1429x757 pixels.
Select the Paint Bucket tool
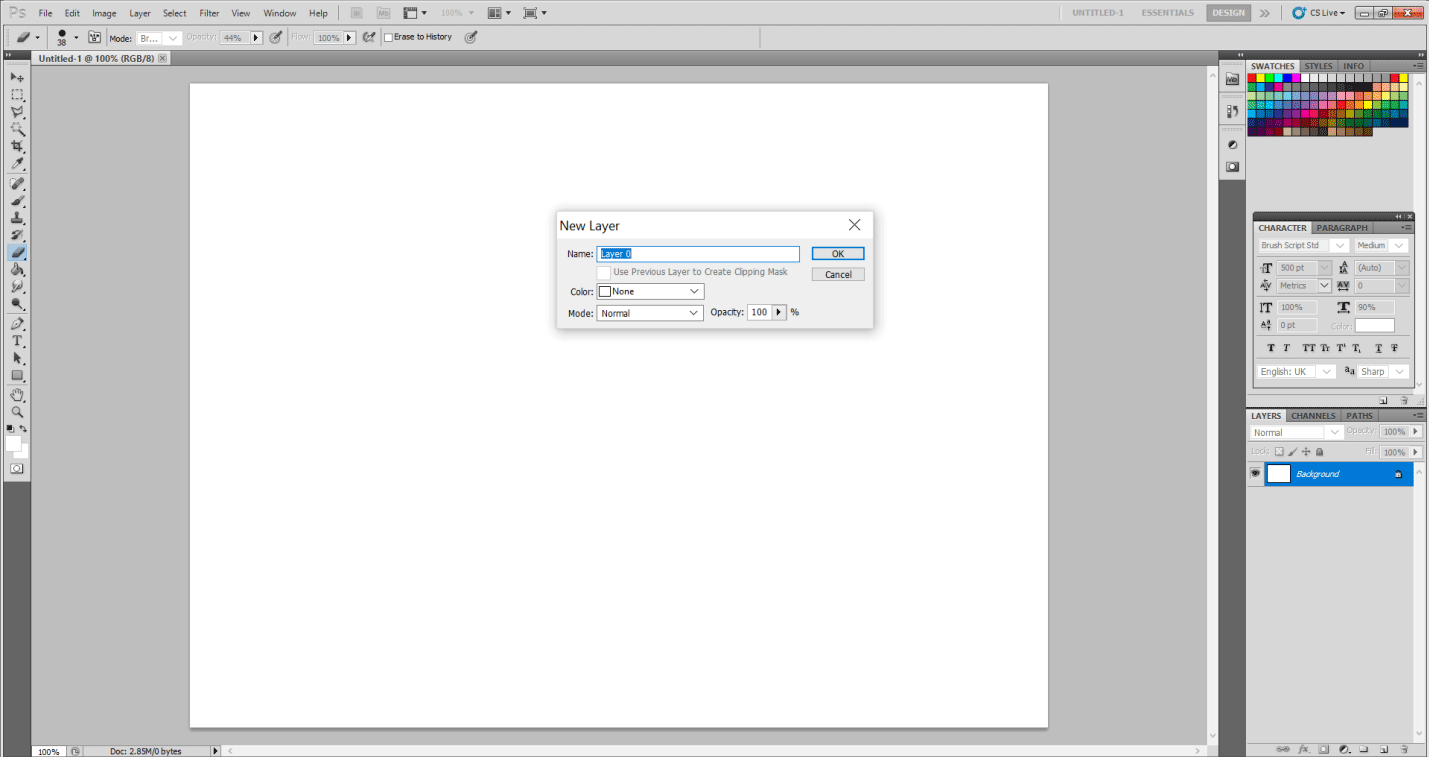click(x=17, y=270)
